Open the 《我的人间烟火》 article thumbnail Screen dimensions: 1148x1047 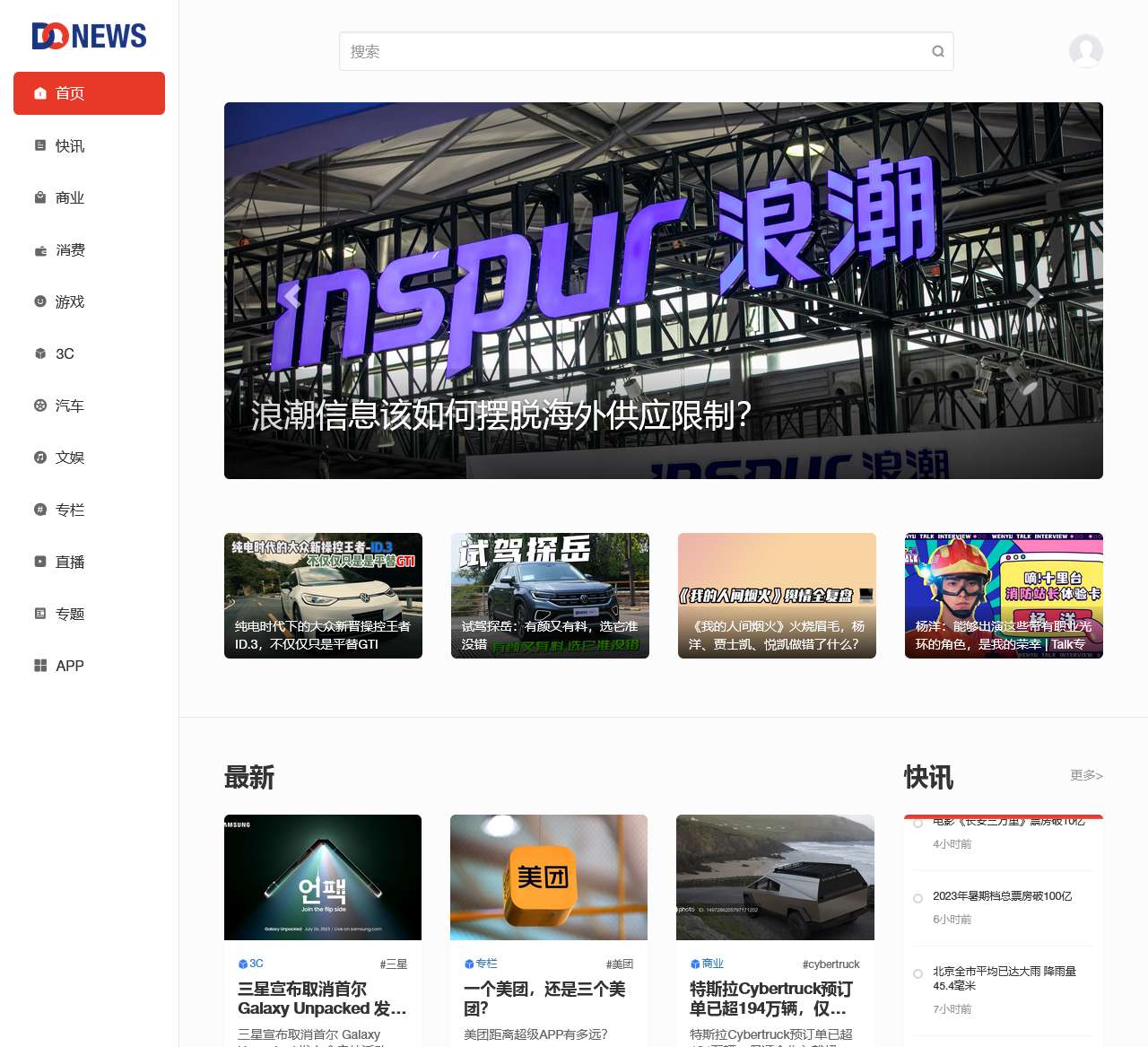[777, 596]
